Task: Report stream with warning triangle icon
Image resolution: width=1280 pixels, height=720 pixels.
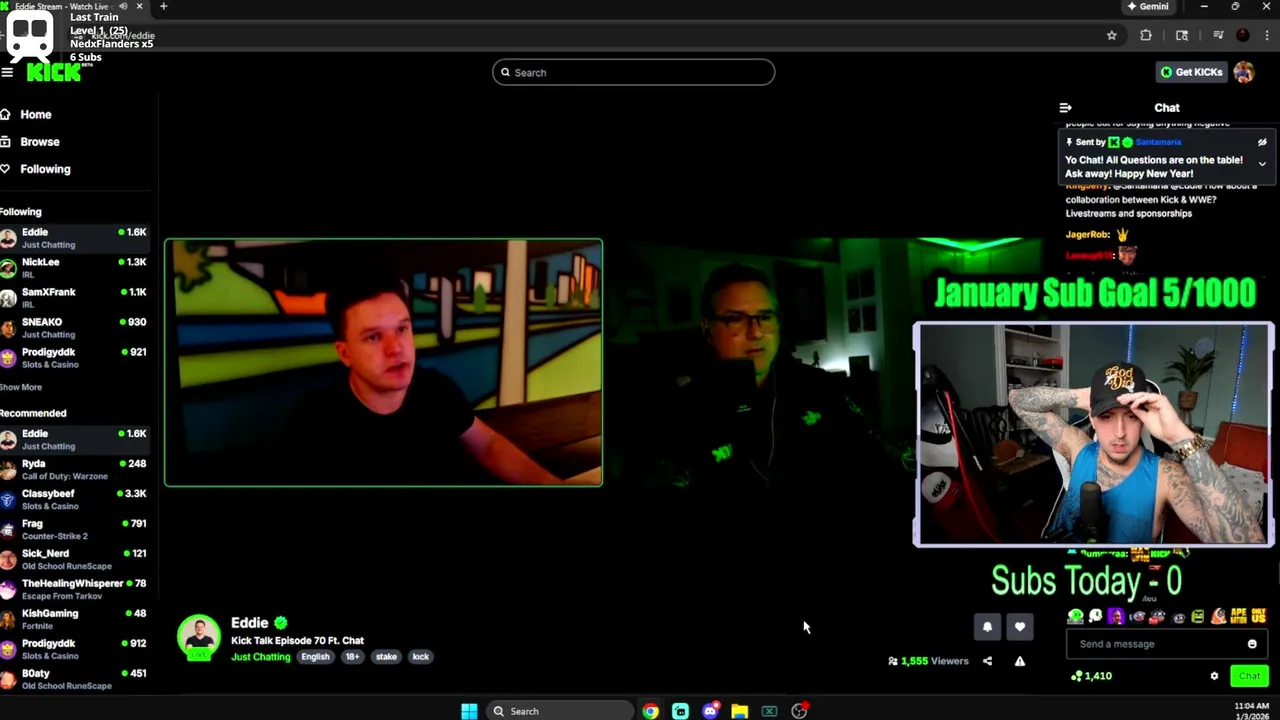Action: click(1019, 661)
